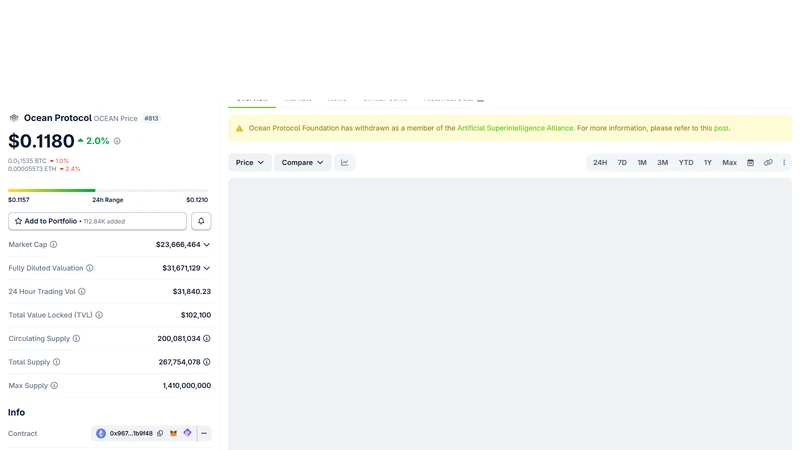Open info icon beside 267,754,078 value

coord(207,362)
